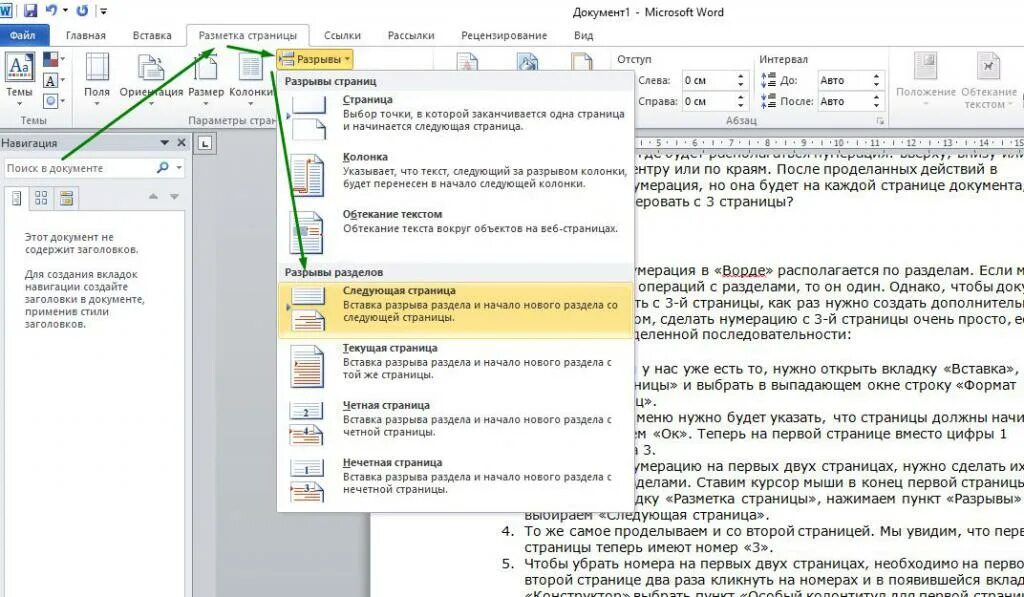Viewport: 1024px width, 597px height.
Task: Select the pages thumbnails browse tab
Action: (x=41, y=198)
